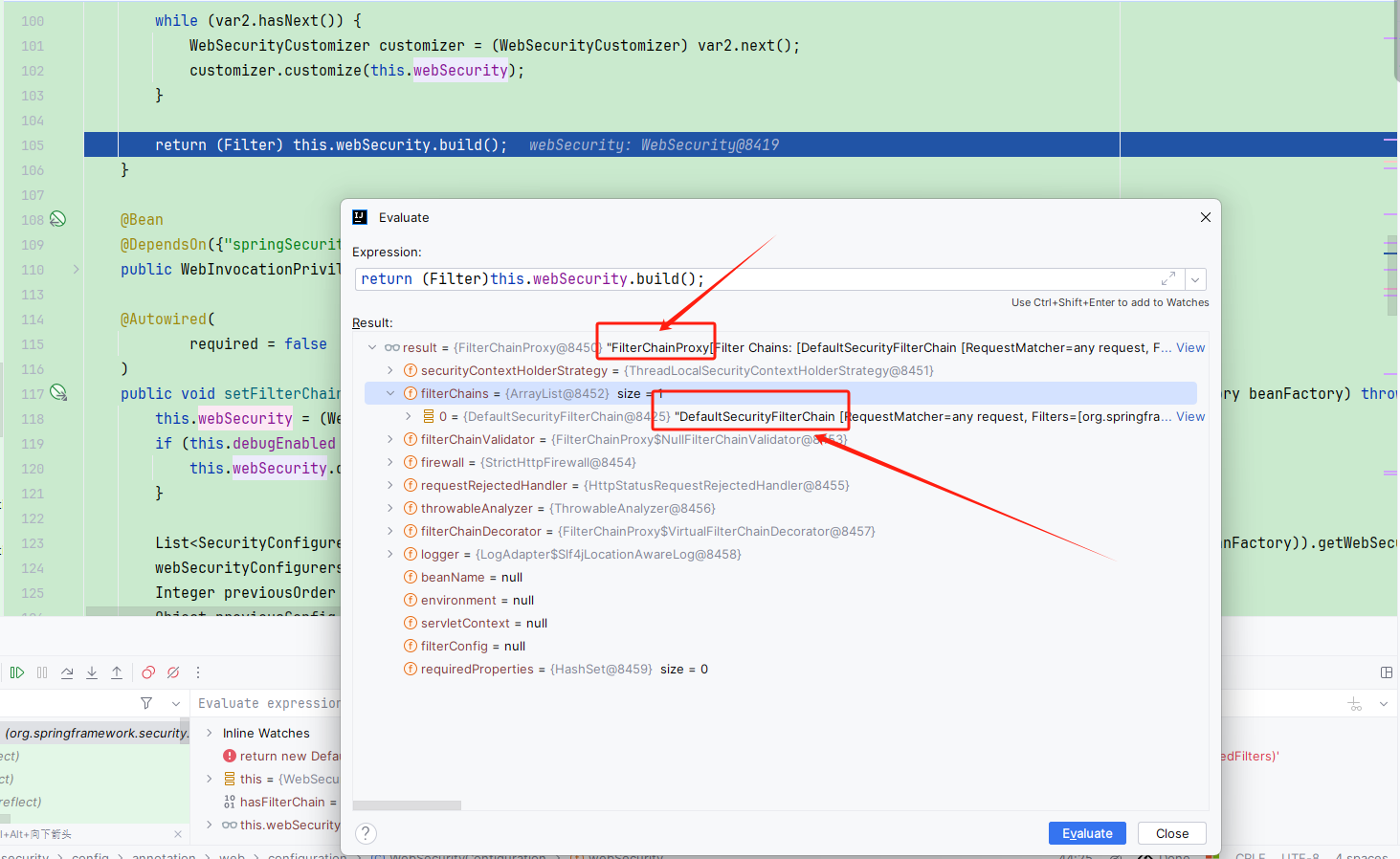Click the Evaluate button
Viewport: 1400px width, 859px height.
(1087, 833)
